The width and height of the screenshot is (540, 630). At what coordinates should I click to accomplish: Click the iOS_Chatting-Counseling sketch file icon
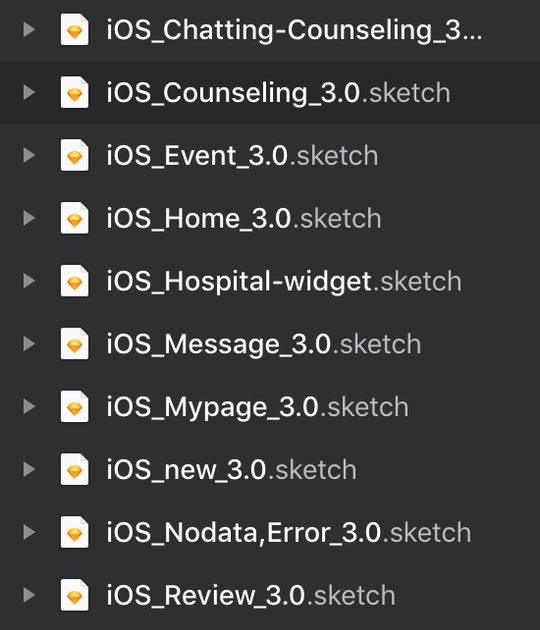74,29
